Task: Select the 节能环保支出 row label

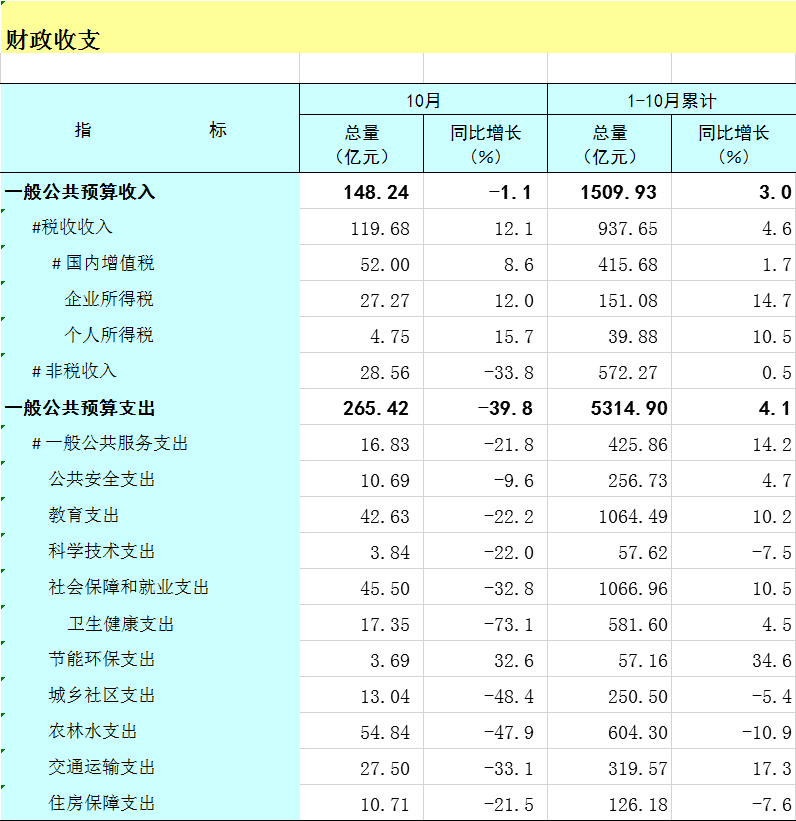Action: coord(102,659)
